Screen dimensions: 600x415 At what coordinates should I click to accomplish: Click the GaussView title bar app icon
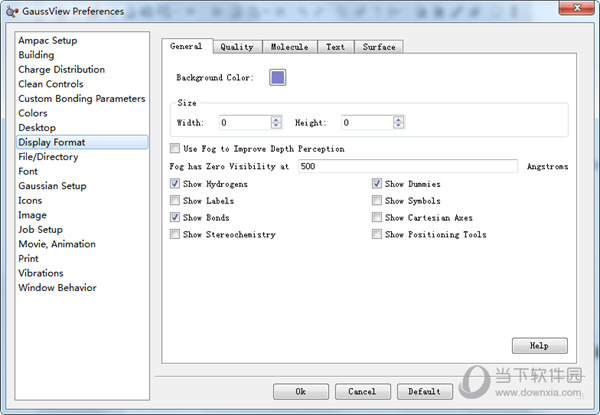point(12,11)
